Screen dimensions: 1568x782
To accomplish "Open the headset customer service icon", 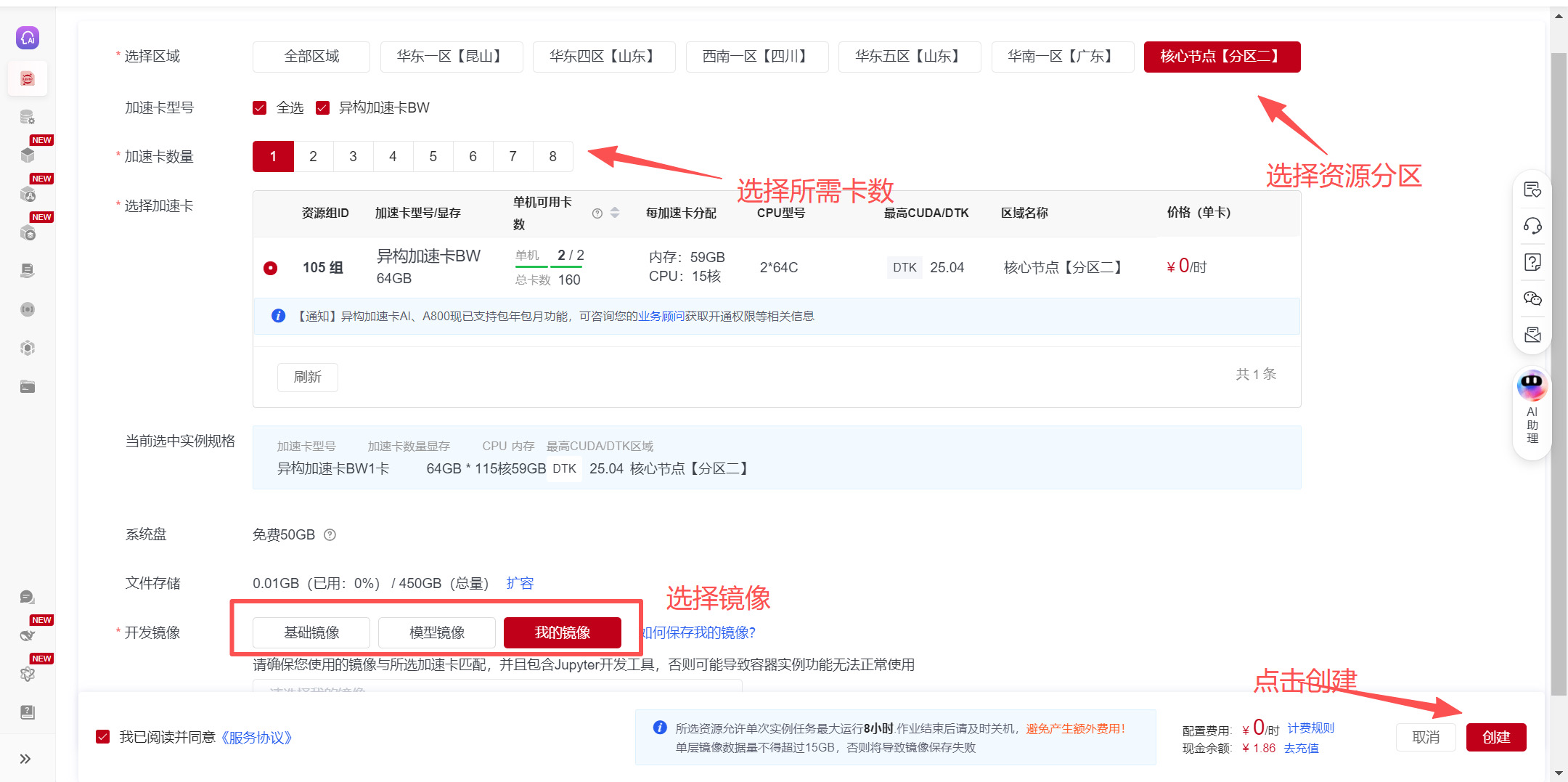I will coord(1532,226).
